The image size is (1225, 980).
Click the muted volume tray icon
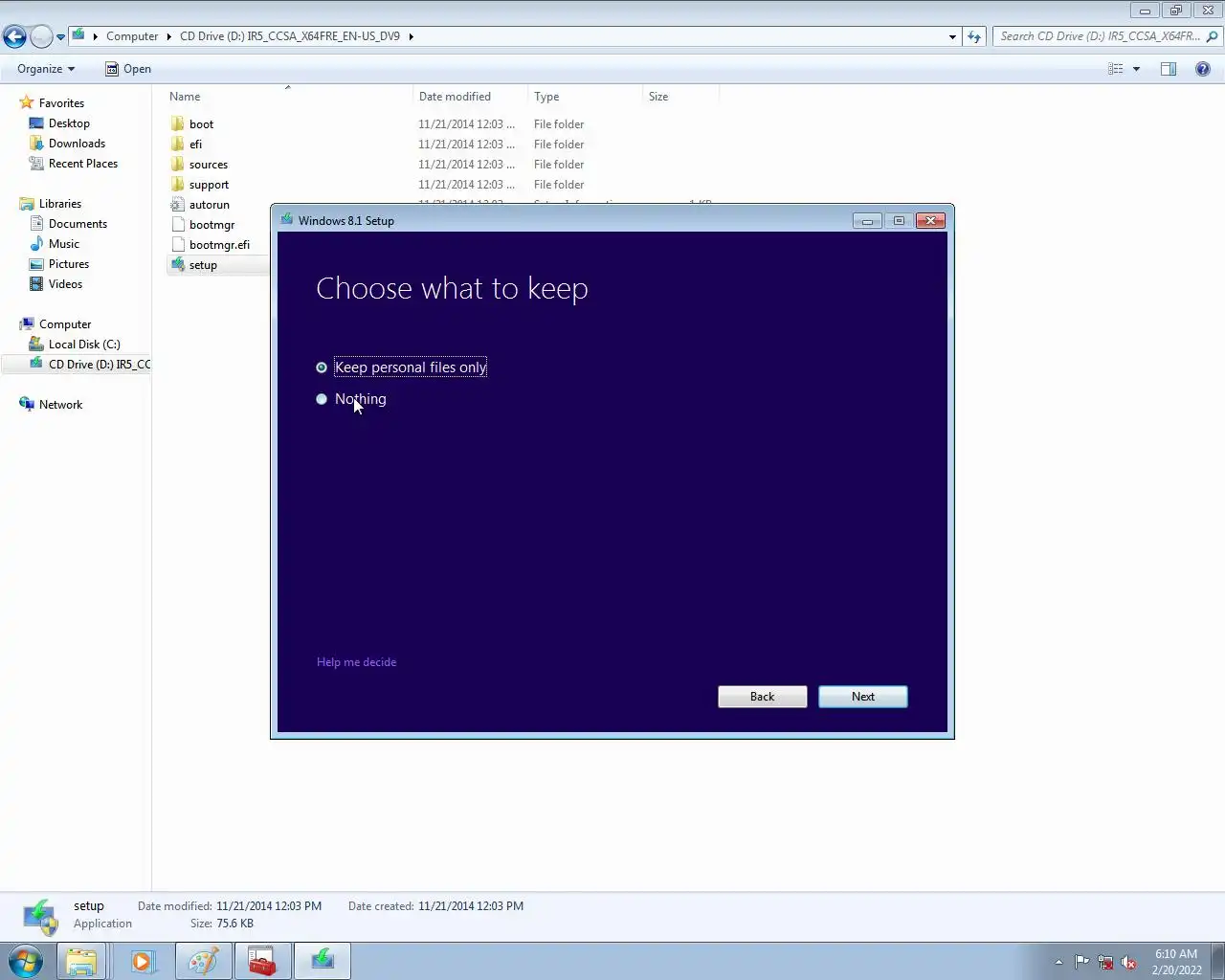1128,962
